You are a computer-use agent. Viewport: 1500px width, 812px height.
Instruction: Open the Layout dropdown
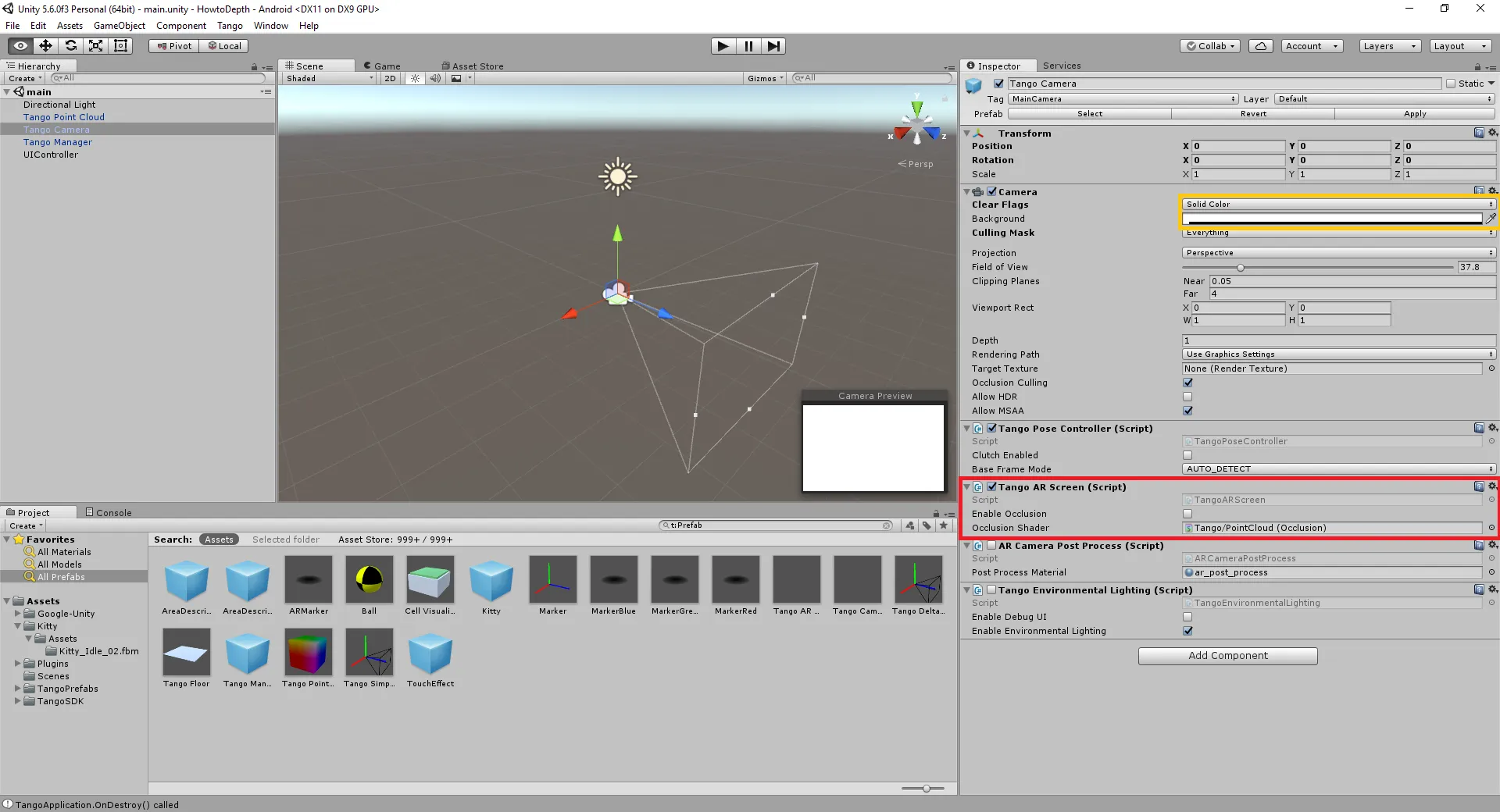point(1459,46)
